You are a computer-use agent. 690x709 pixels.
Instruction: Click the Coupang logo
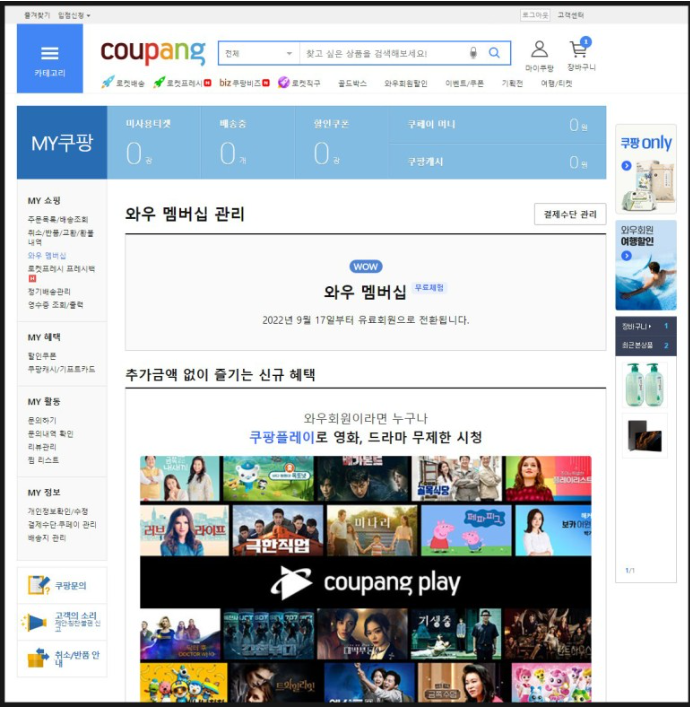point(153,52)
